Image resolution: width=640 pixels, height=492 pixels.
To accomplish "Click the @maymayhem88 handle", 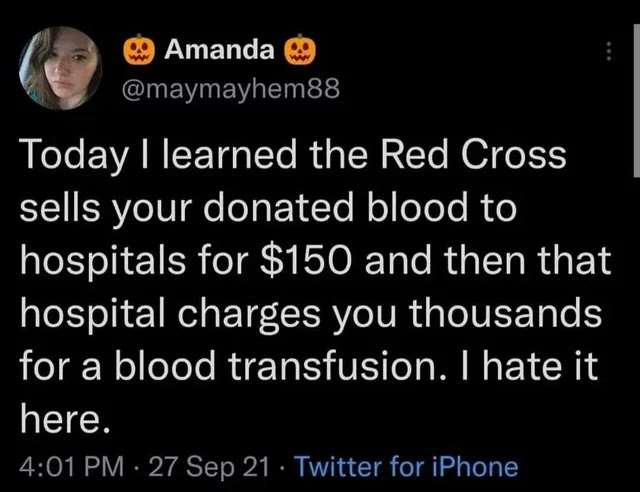I will (231, 89).
